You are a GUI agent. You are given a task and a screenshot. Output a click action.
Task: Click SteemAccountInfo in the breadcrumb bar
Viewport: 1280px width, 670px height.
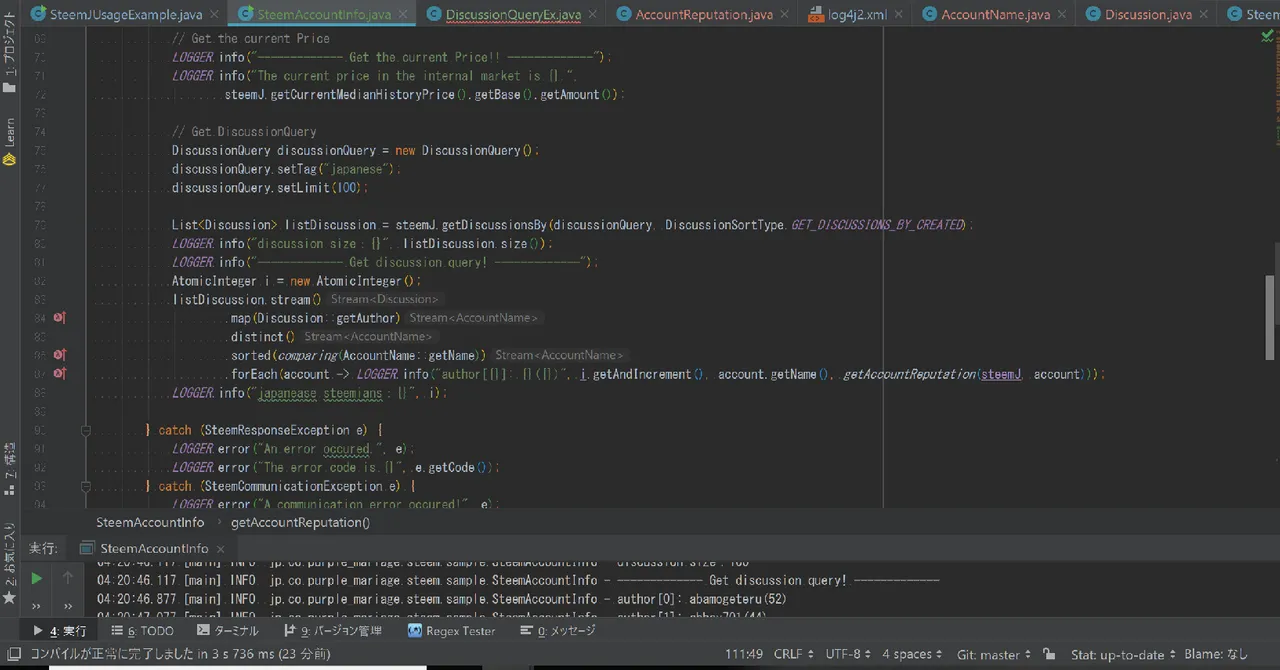pos(150,522)
